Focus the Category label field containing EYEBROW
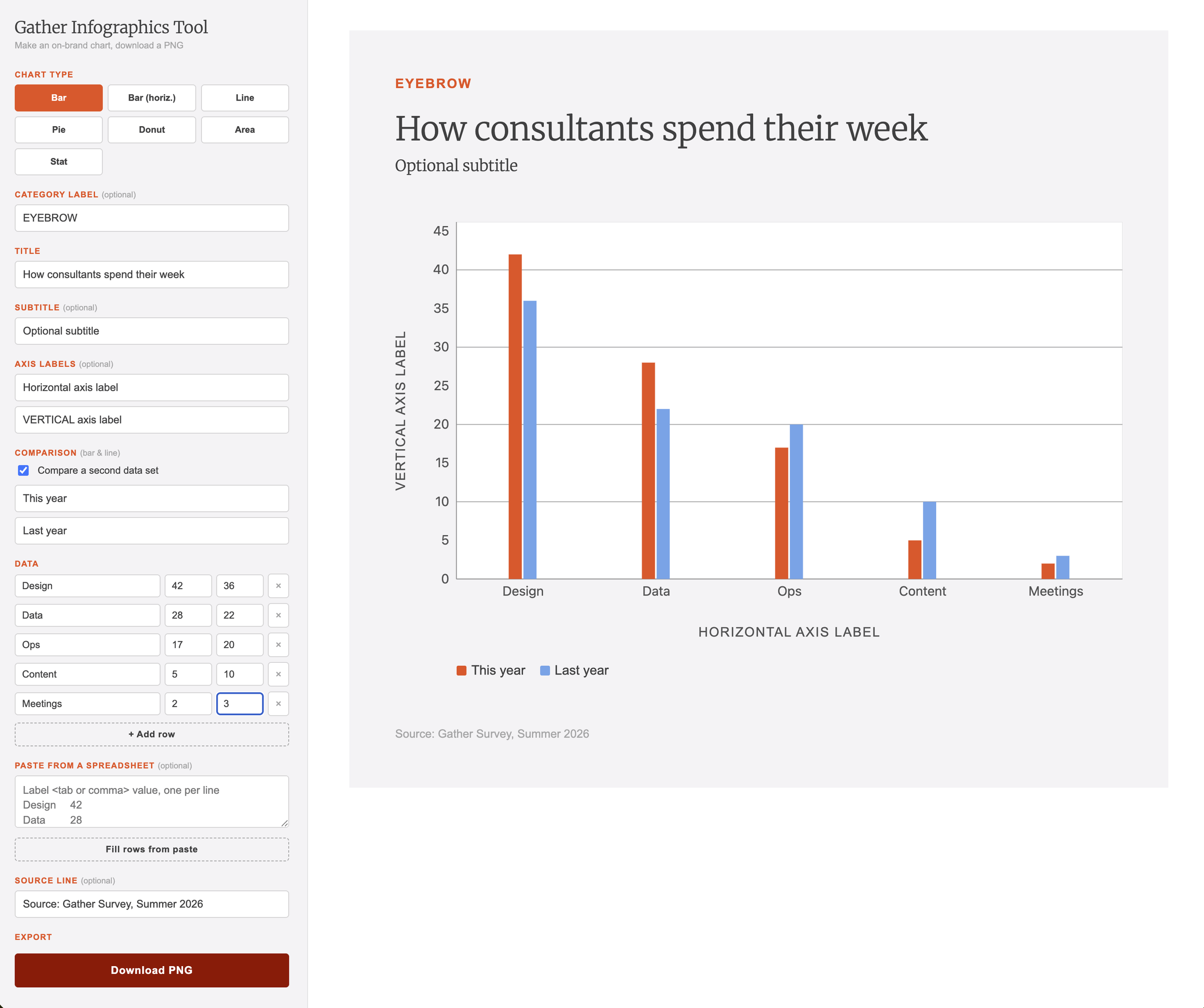 tap(152, 219)
